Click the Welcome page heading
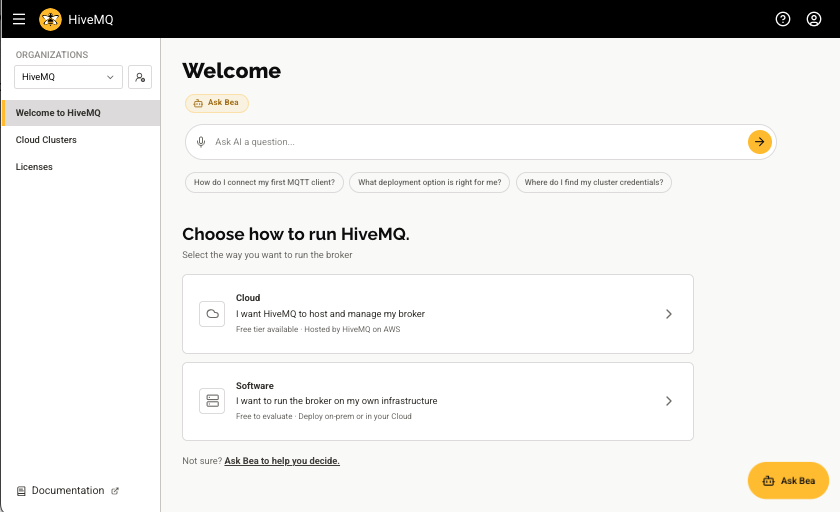Screen dimensions: 840x512 click(x=231, y=71)
